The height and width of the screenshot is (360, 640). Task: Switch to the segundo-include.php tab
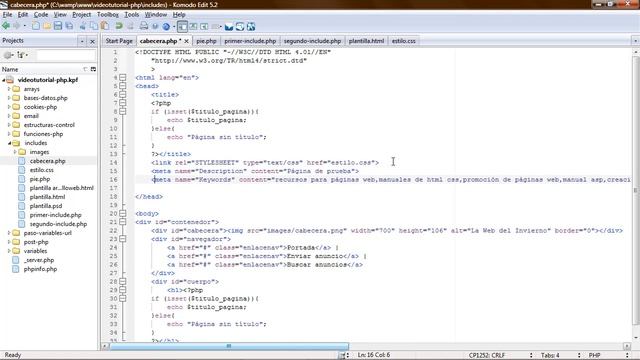click(312, 41)
